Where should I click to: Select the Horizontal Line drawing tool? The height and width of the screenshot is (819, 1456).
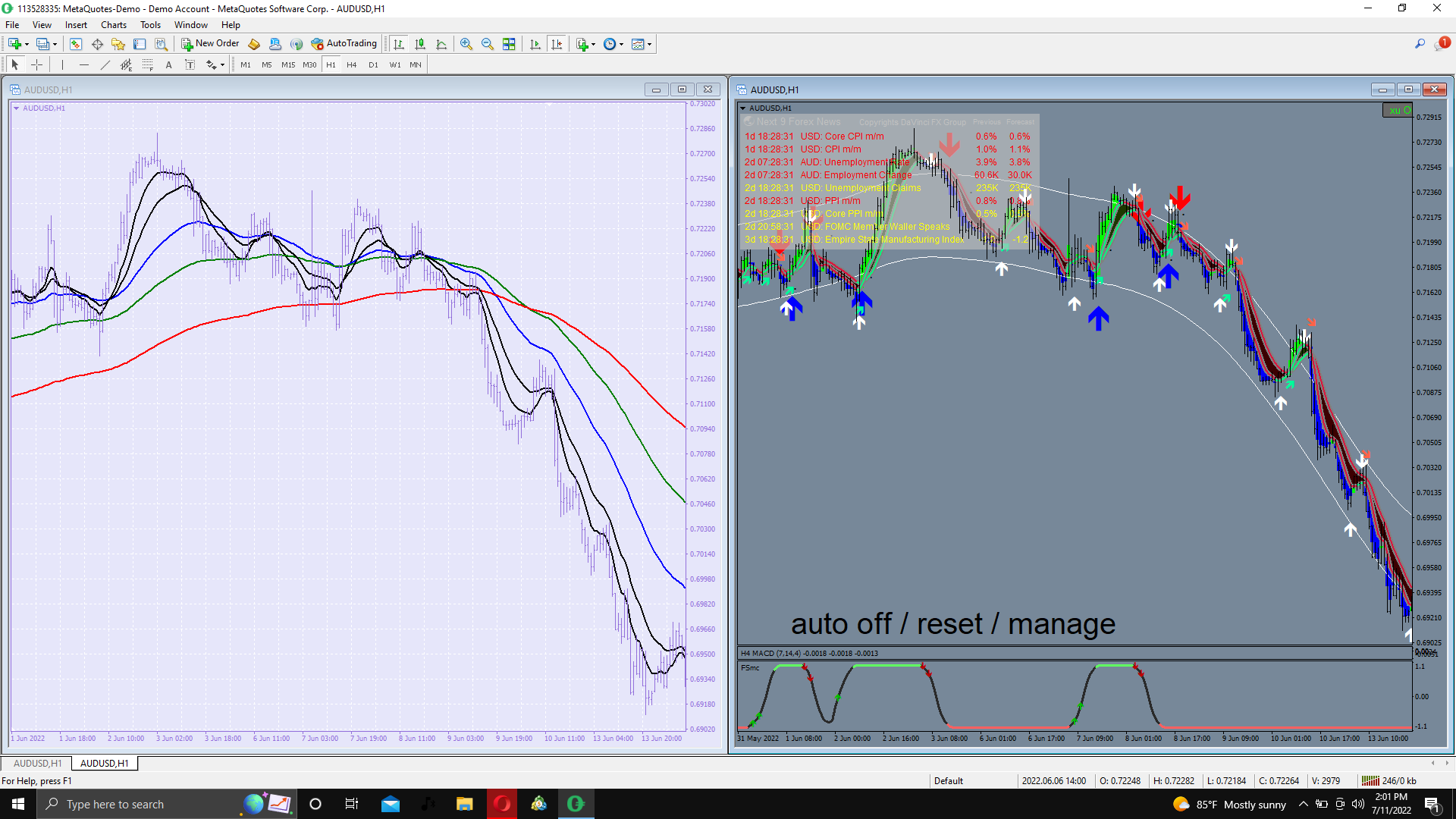(84, 65)
